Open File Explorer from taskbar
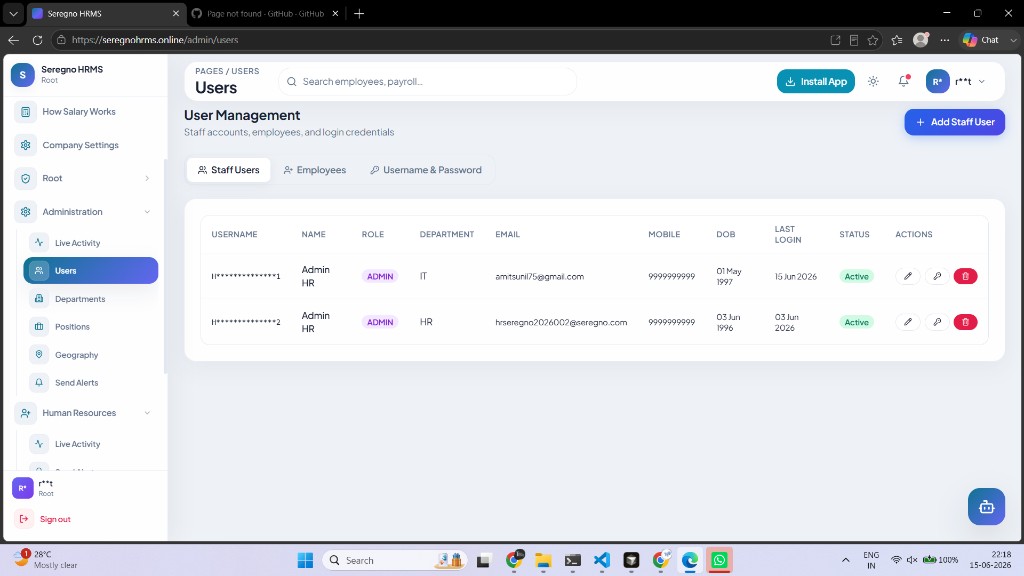 [x=543, y=560]
